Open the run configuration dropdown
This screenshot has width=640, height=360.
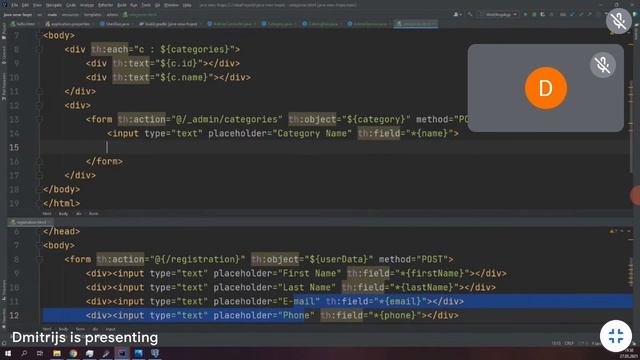499,15
